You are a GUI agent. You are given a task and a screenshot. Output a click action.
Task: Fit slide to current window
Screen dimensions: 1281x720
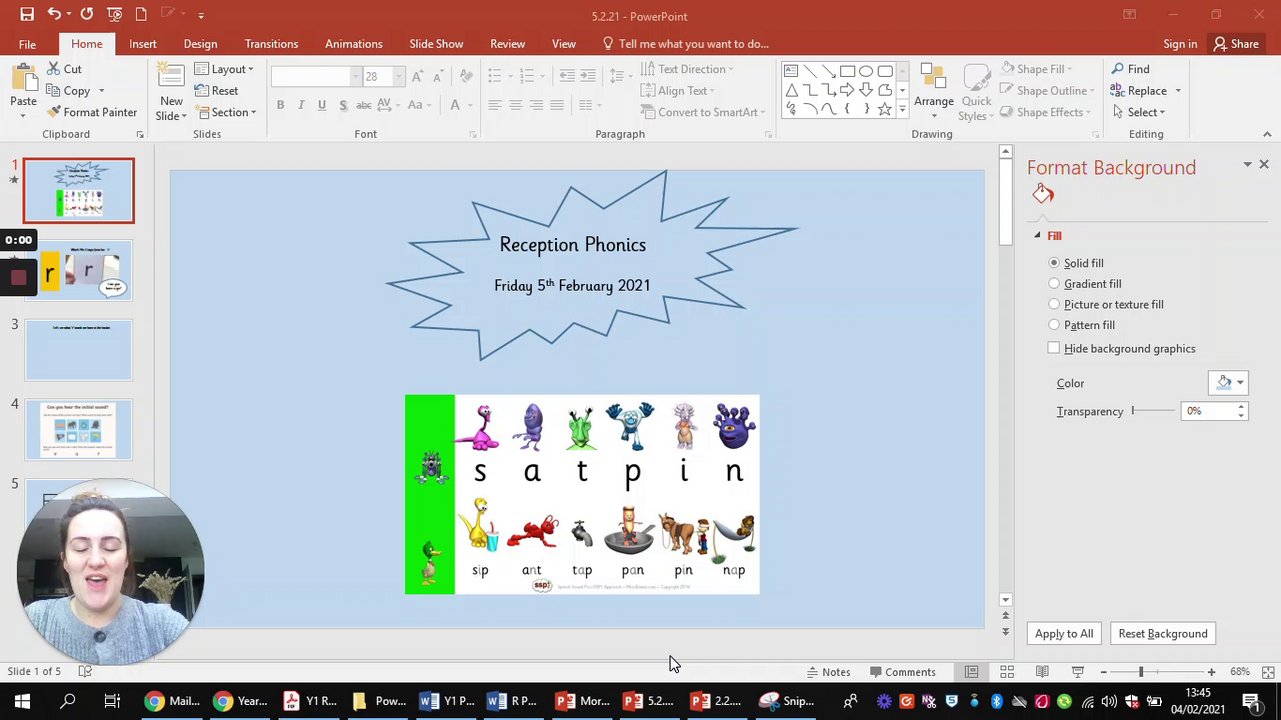pos(1268,672)
